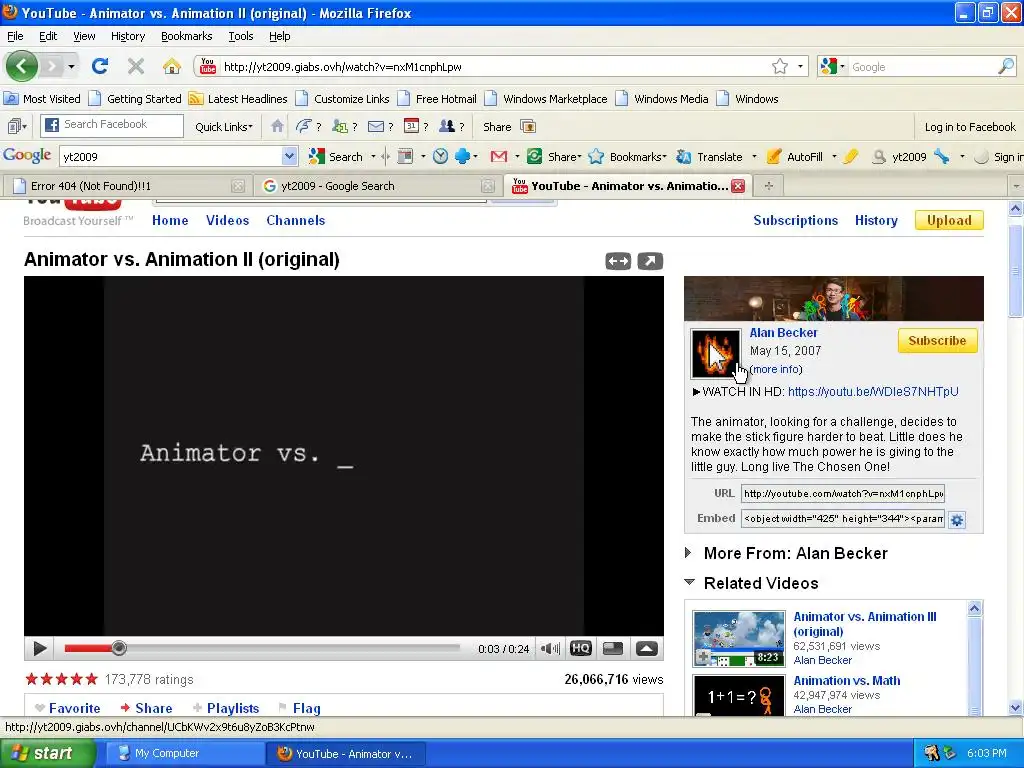
Task: Click the yellow Upload button
Action: [x=949, y=220]
